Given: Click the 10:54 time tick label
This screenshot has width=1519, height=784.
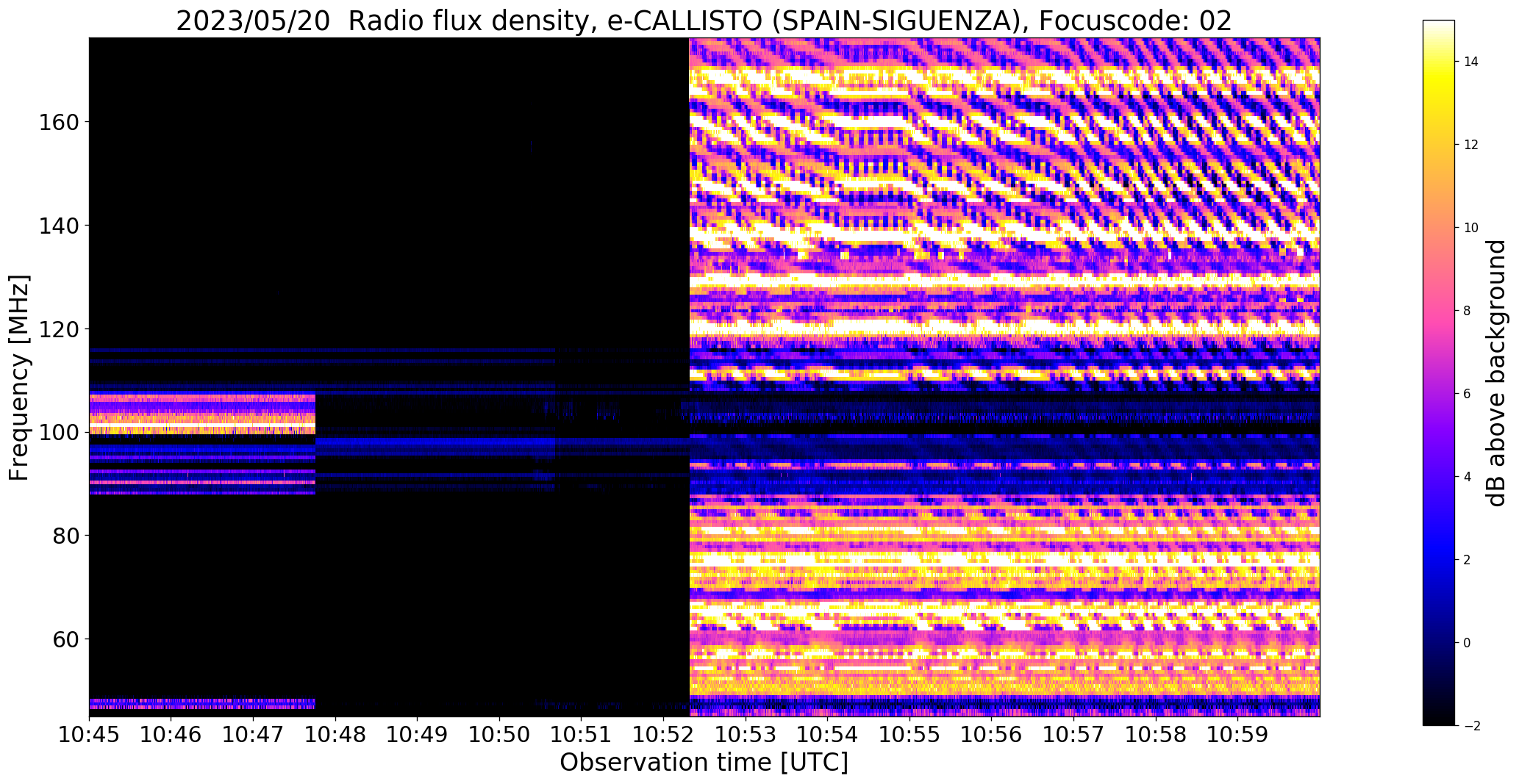Looking at the screenshot, I should (x=828, y=734).
